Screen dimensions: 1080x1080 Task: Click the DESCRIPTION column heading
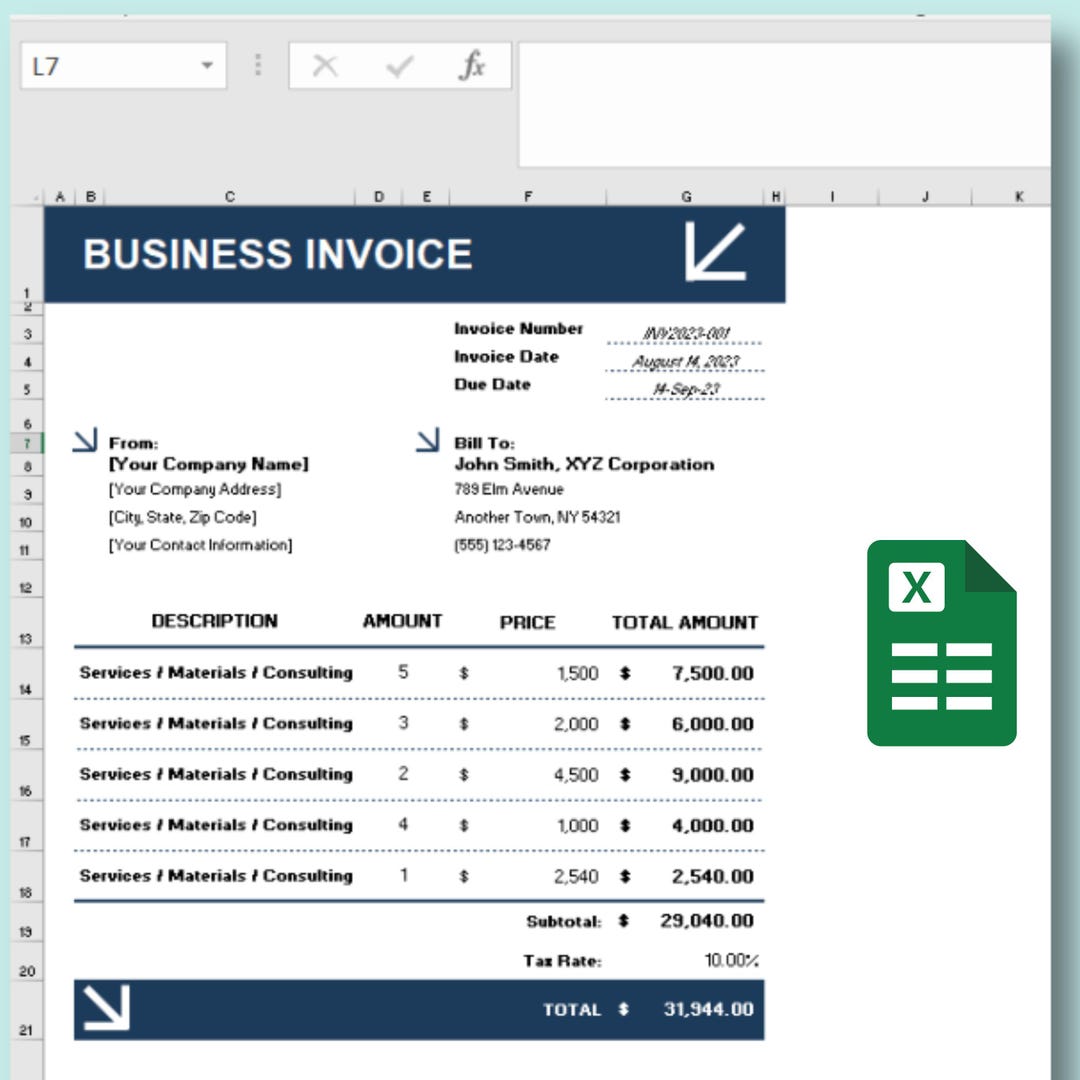coord(214,621)
